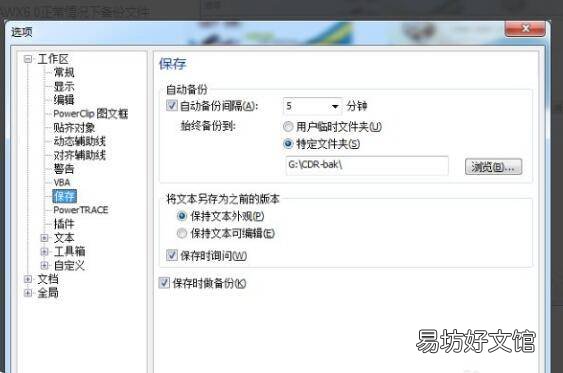Select the 工具箱 tree label
This screenshot has height=373, width=563.
click(69, 252)
